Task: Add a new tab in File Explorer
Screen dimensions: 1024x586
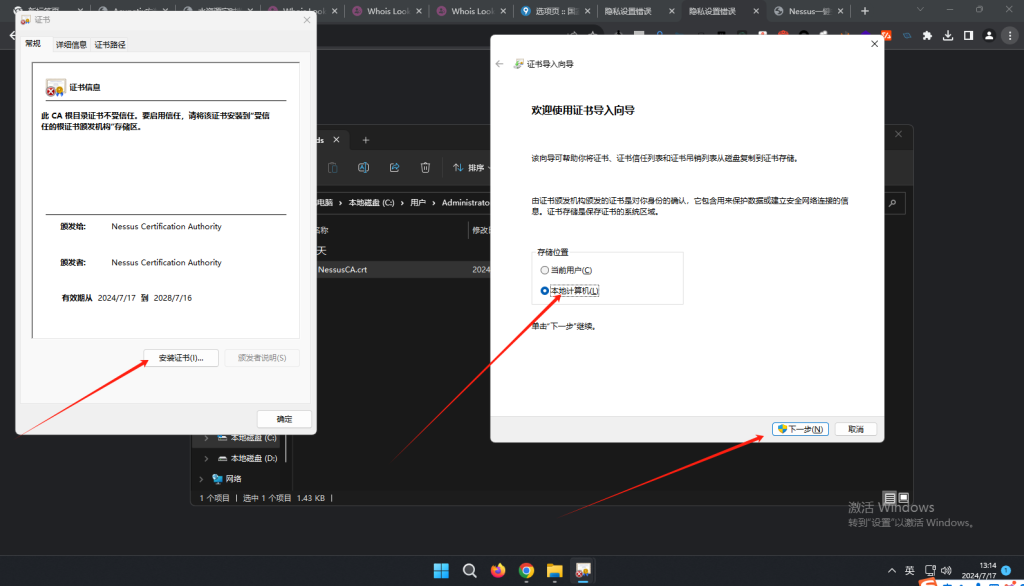Action: (x=366, y=140)
